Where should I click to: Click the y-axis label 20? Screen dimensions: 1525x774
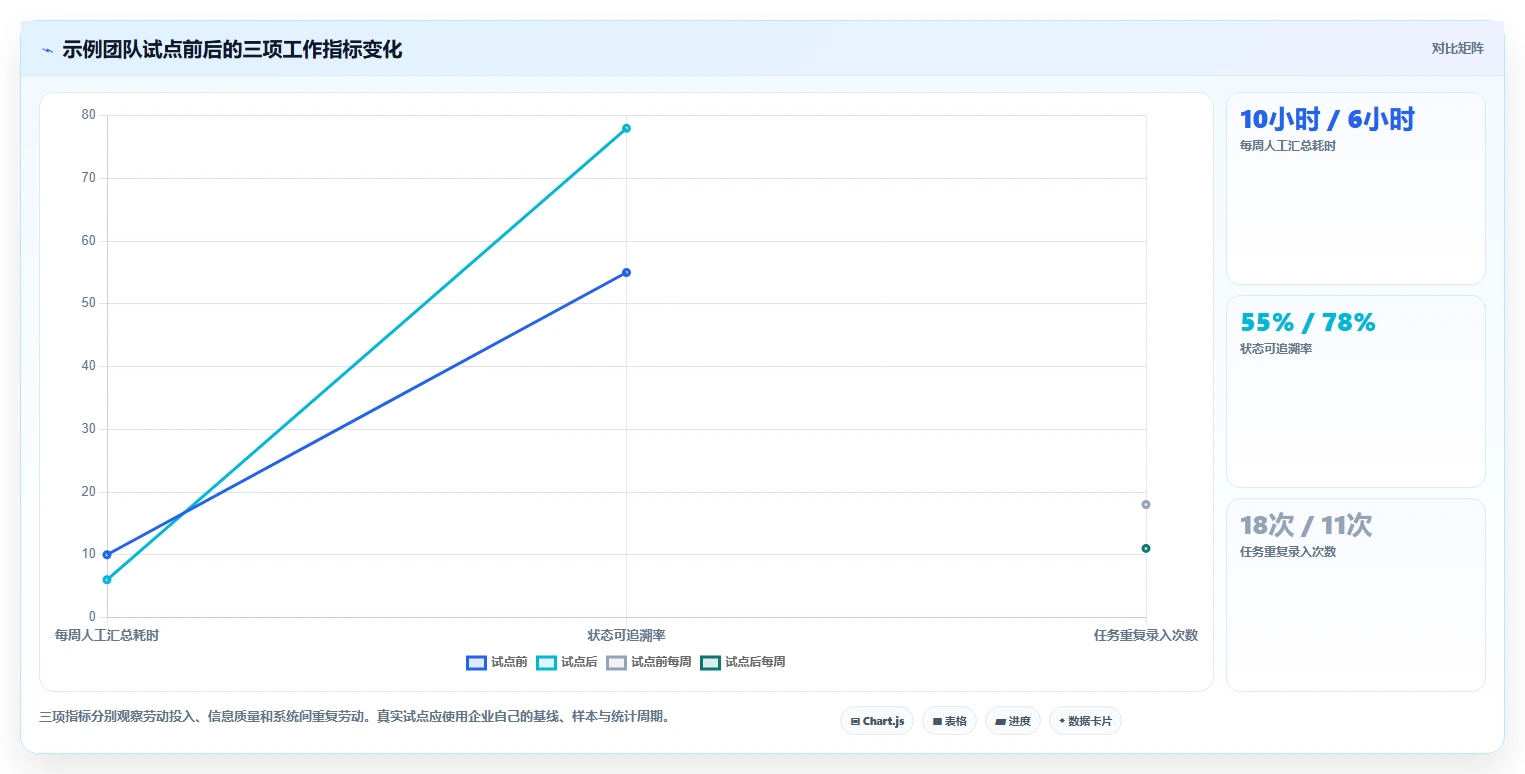(89, 491)
